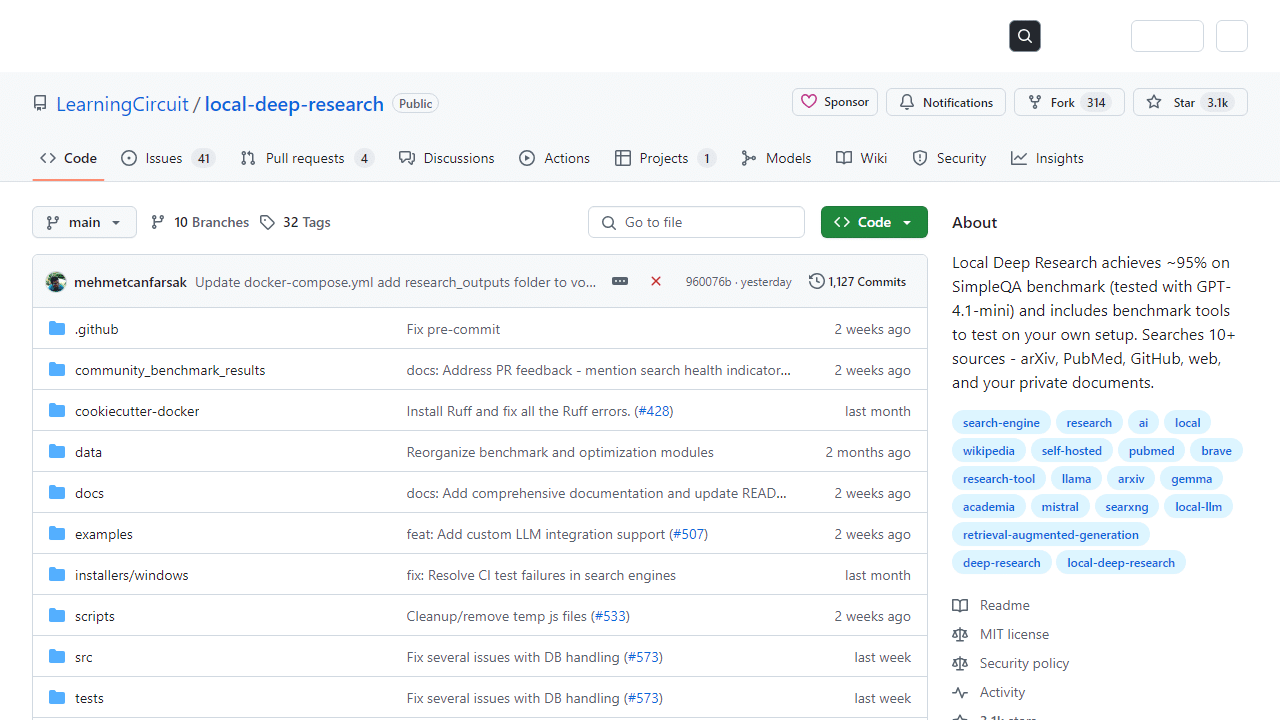Expand the commit message ellipsis
Screen dimensions: 1280x720
620,282
